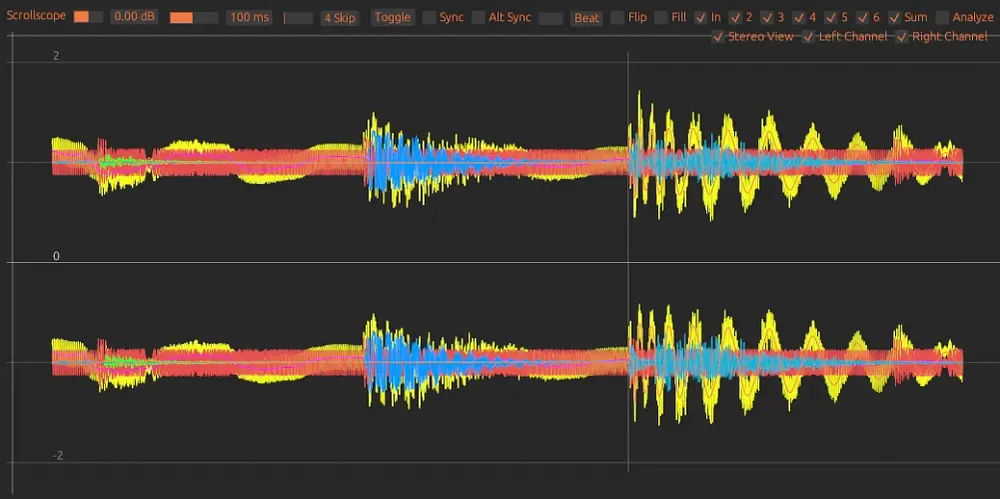Enable the Sync checkbox

429,18
